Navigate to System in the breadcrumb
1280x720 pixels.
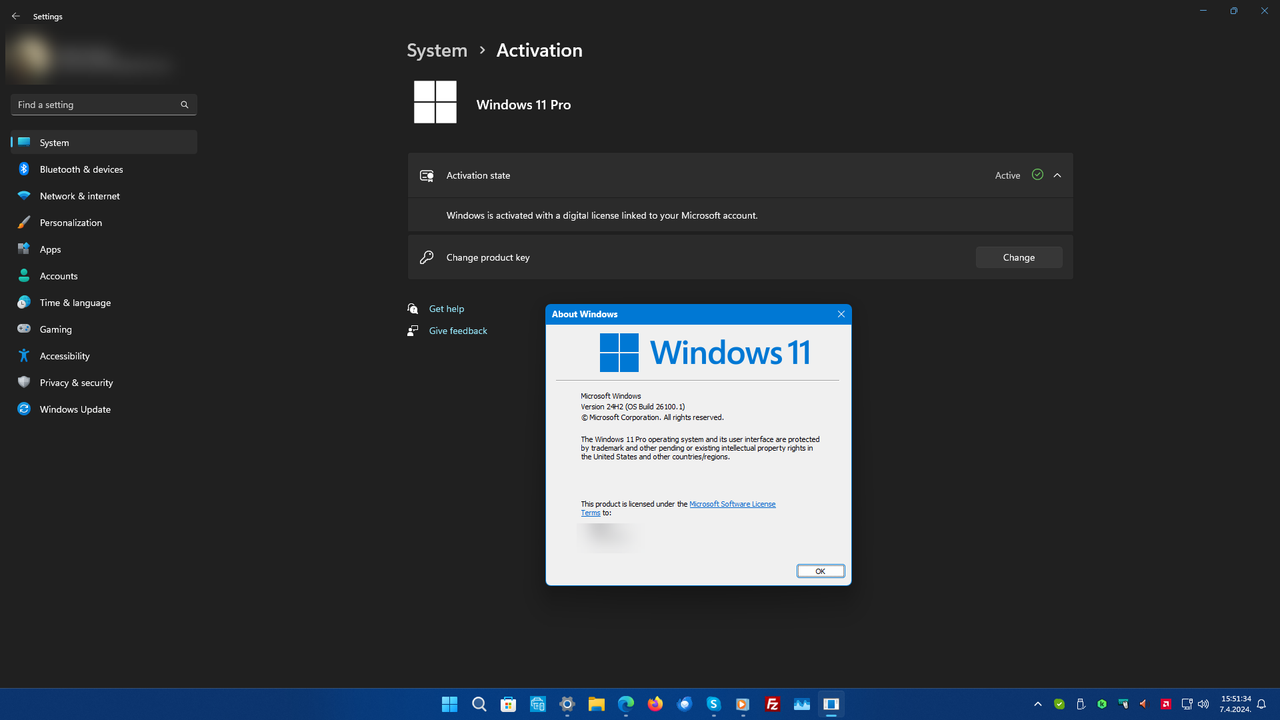(437, 50)
